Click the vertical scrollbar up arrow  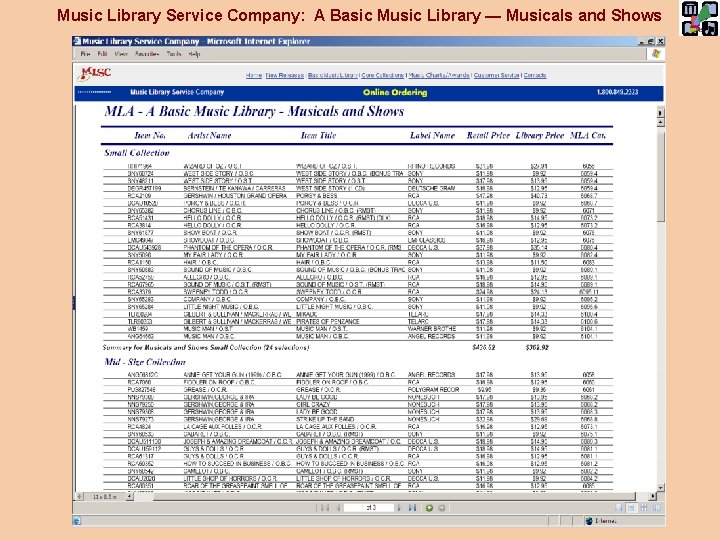click(x=661, y=123)
